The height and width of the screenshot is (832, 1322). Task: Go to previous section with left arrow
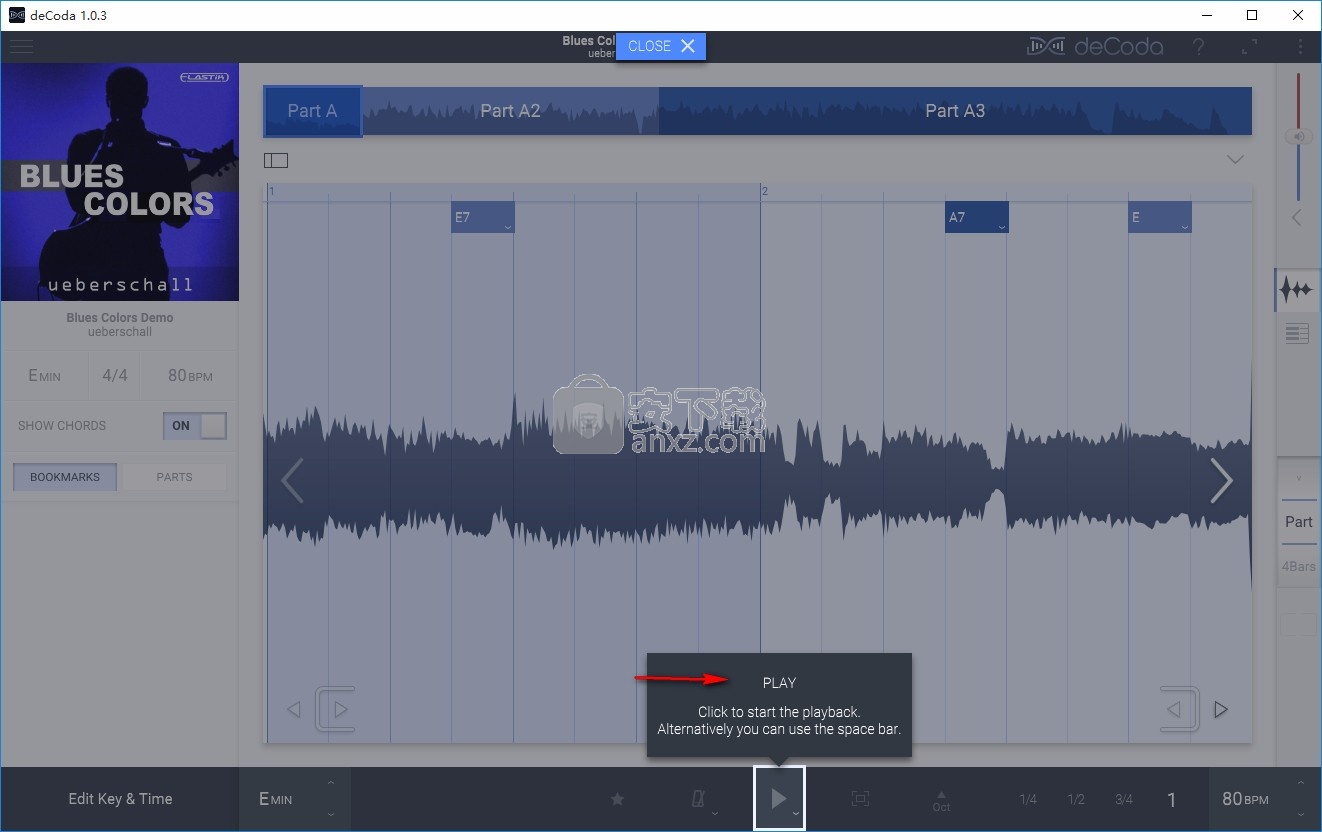[x=292, y=481]
